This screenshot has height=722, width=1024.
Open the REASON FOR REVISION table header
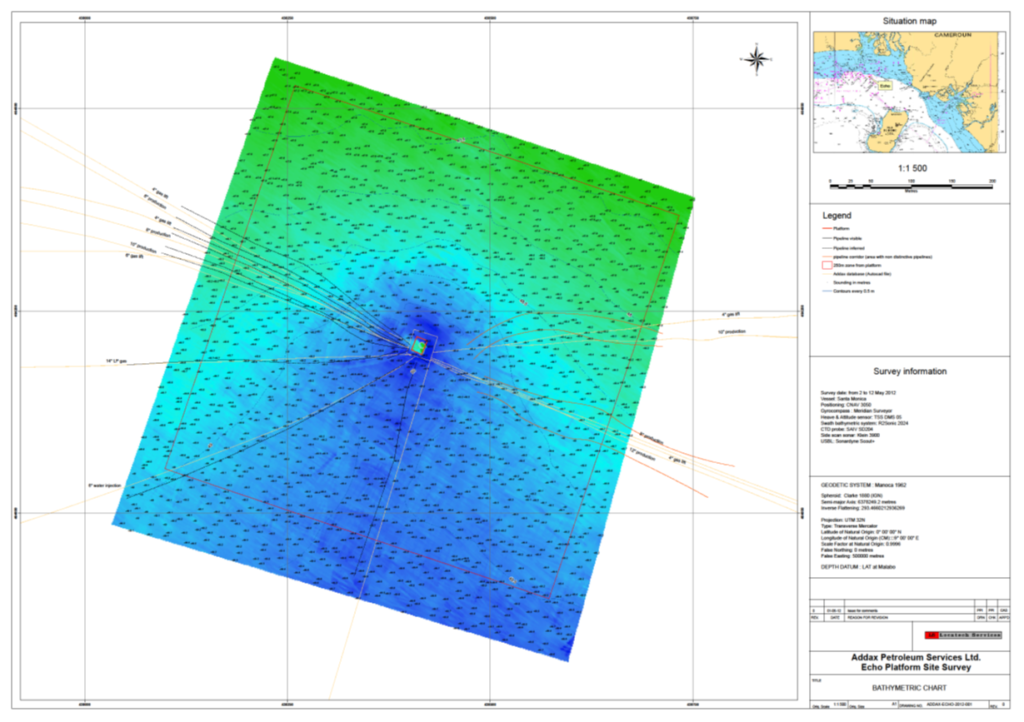pos(867,617)
